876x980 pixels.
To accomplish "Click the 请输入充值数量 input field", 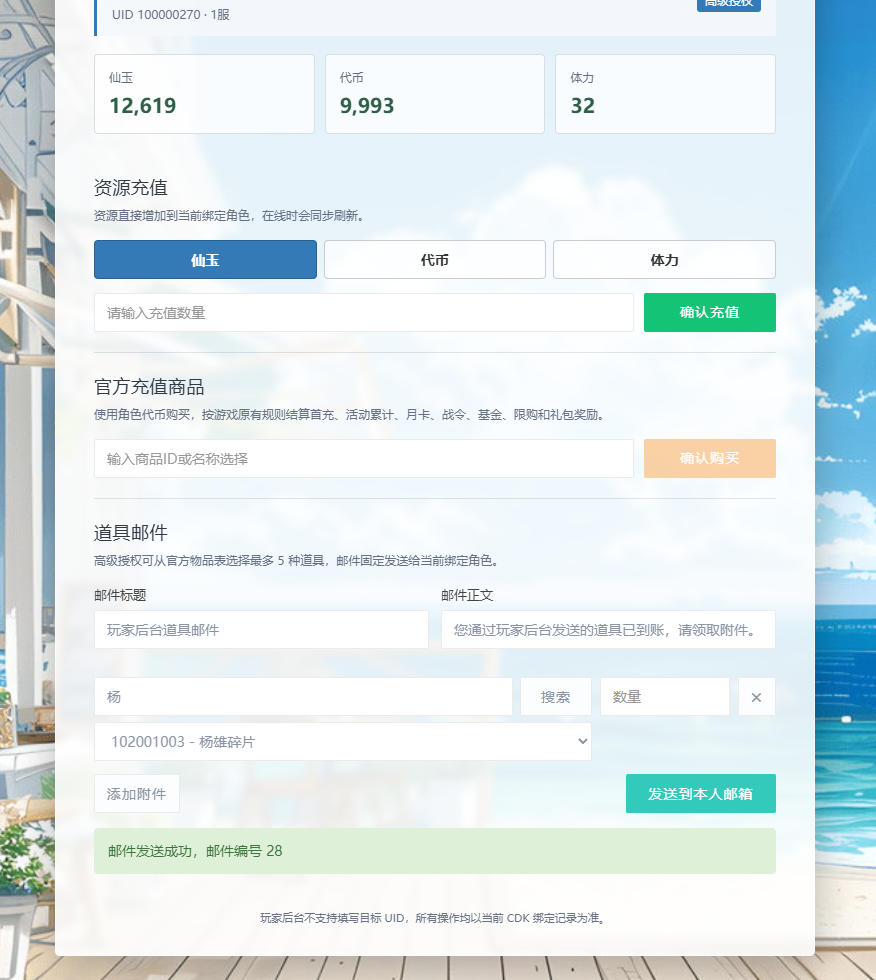I will click(364, 312).
